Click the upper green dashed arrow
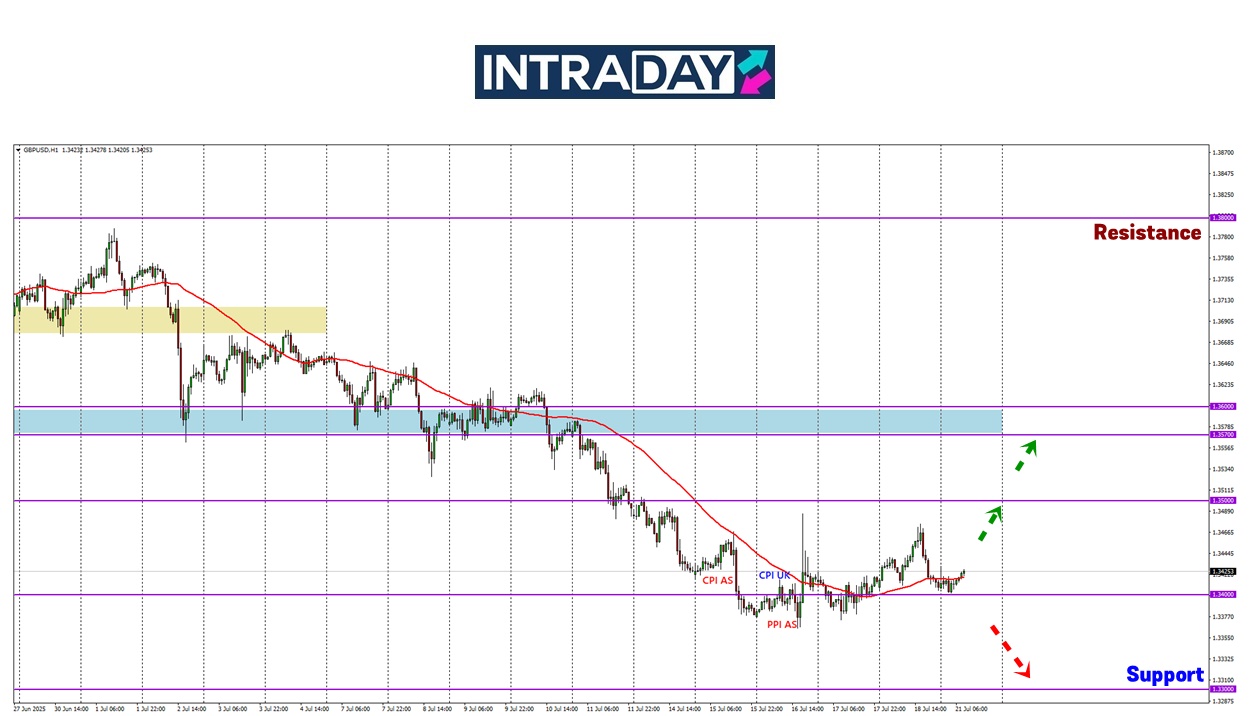Screen dimensions: 1250x716 point(1026,455)
